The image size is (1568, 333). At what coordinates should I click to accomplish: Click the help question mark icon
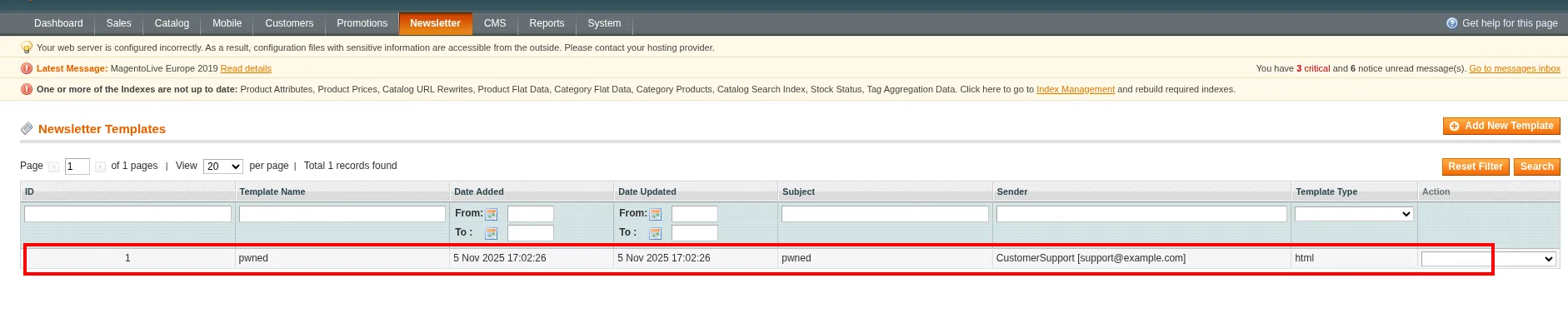(1452, 23)
